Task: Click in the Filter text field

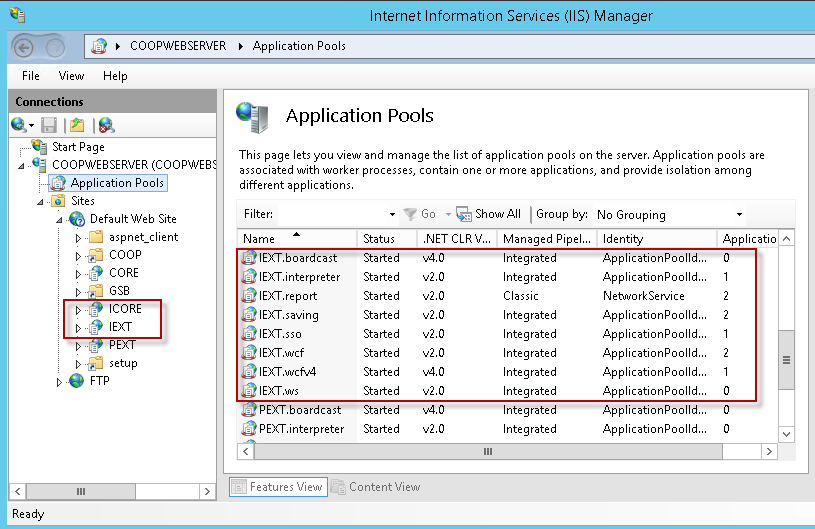Action: coord(332,214)
